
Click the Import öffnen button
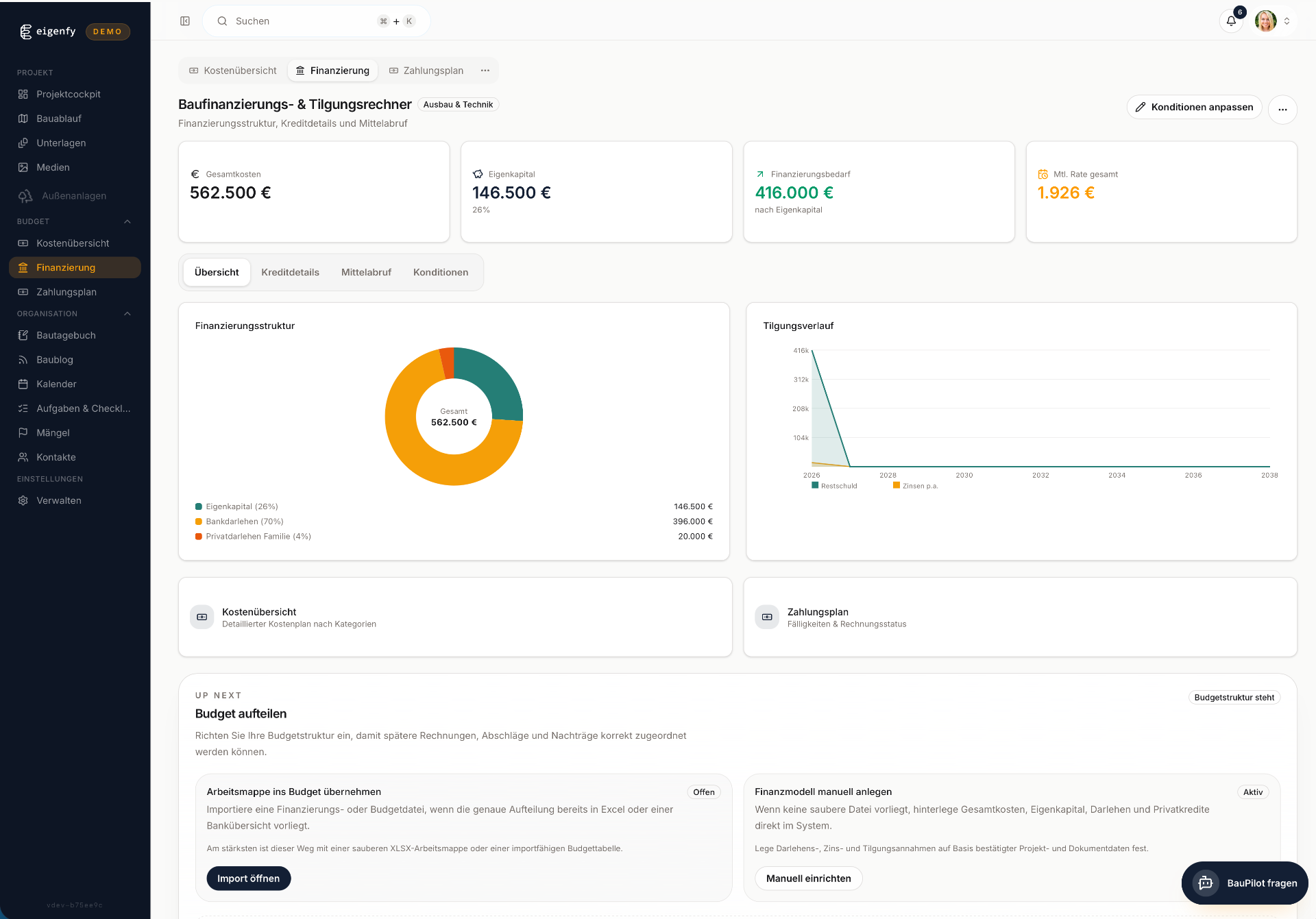coord(248,879)
